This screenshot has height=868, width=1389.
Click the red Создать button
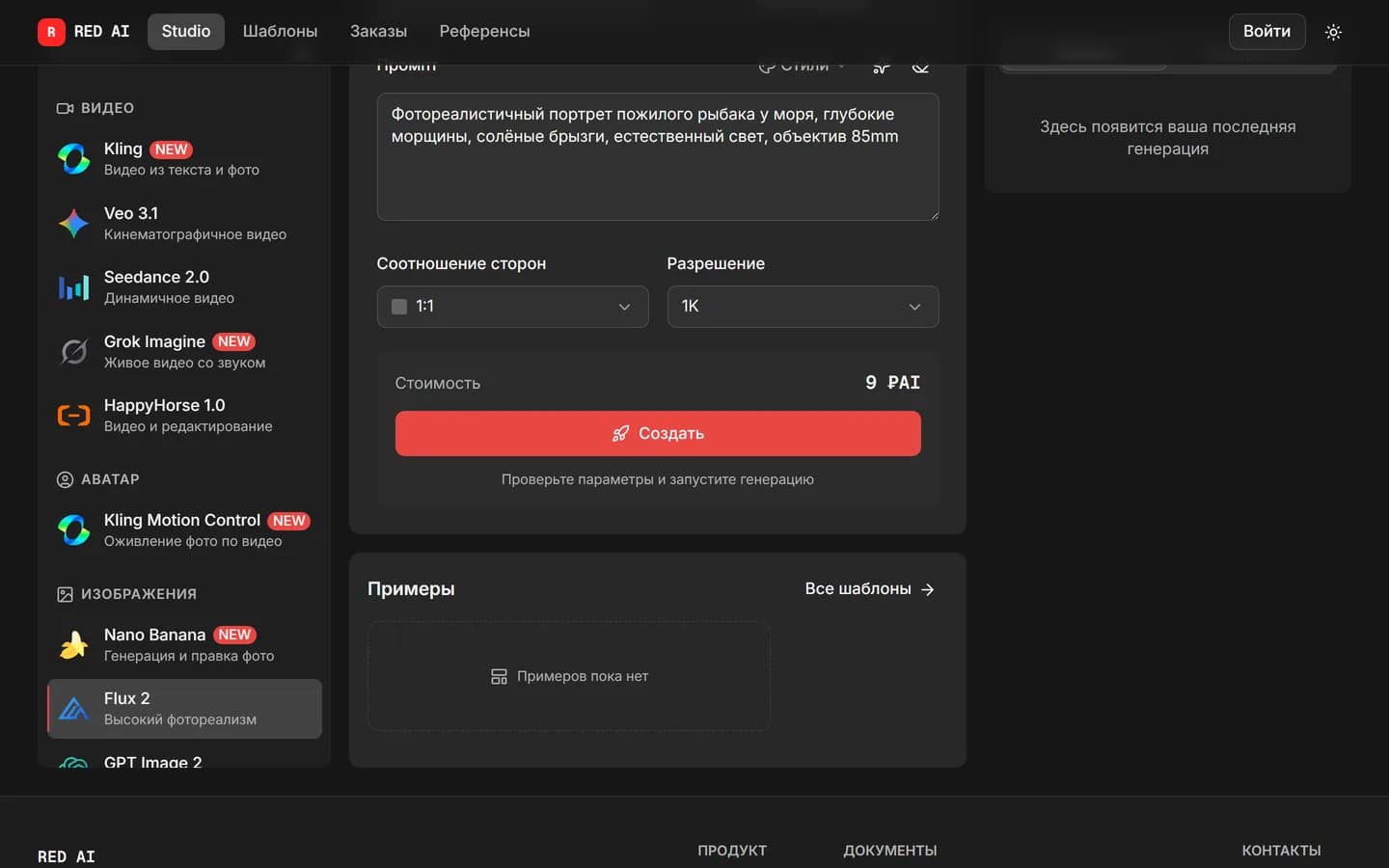pyautogui.click(x=658, y=433)
